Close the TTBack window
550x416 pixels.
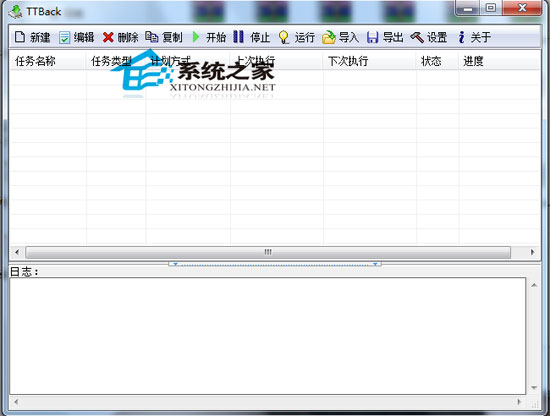[522, 8]
